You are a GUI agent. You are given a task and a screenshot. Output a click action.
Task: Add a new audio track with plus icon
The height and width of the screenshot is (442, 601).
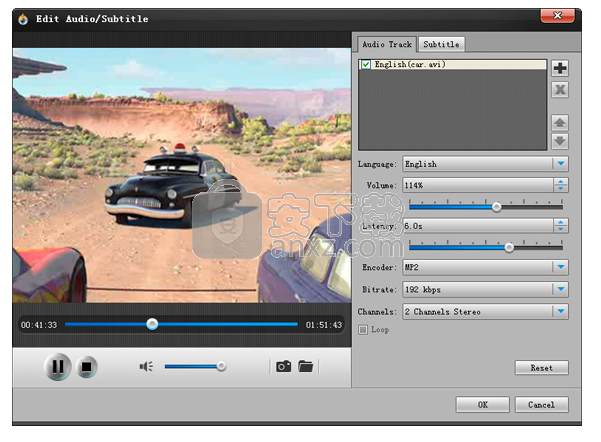coord(560,69)
